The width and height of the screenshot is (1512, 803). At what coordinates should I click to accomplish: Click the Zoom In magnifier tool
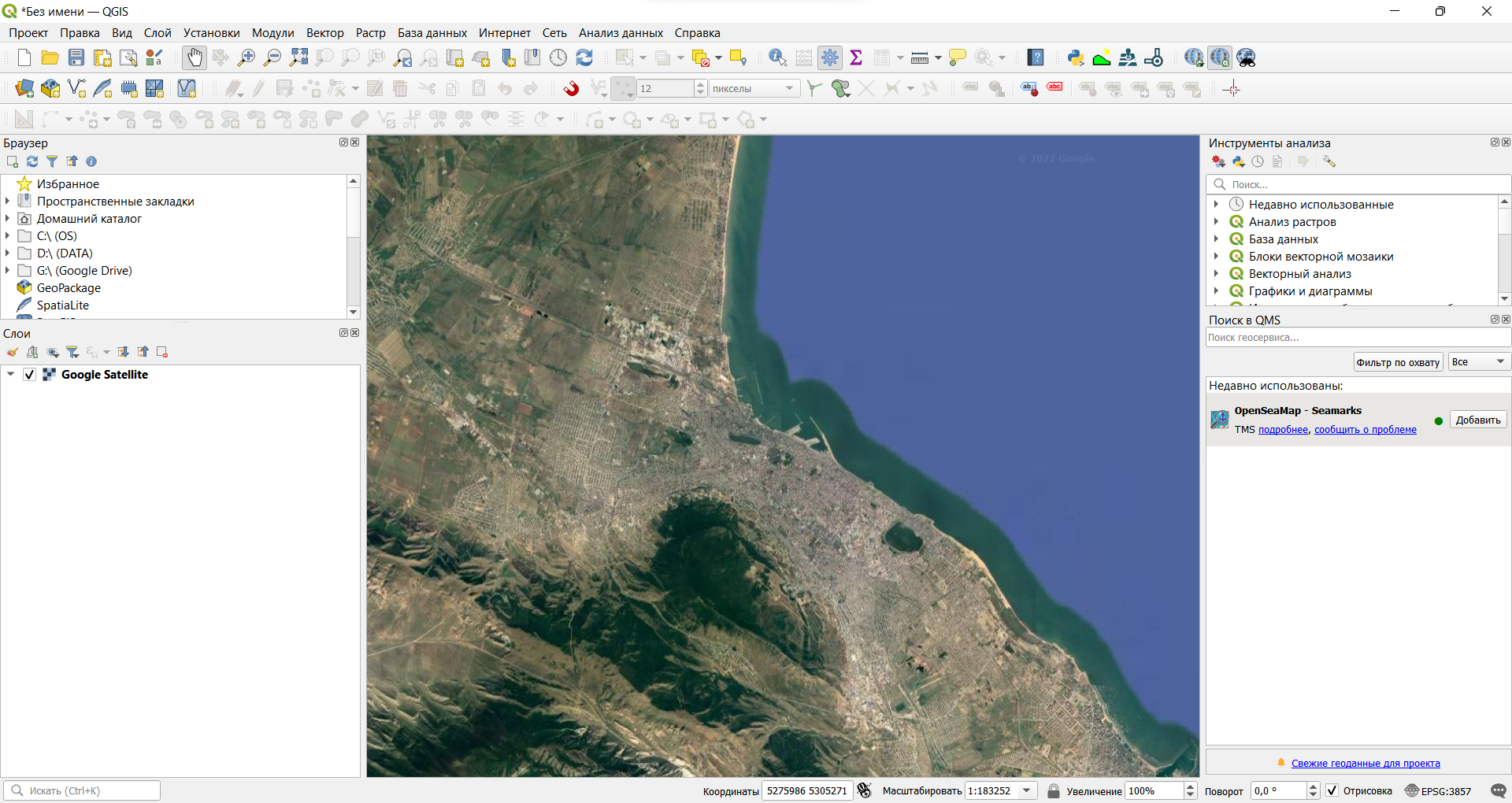pyautogui.click(x=246, y=57)
